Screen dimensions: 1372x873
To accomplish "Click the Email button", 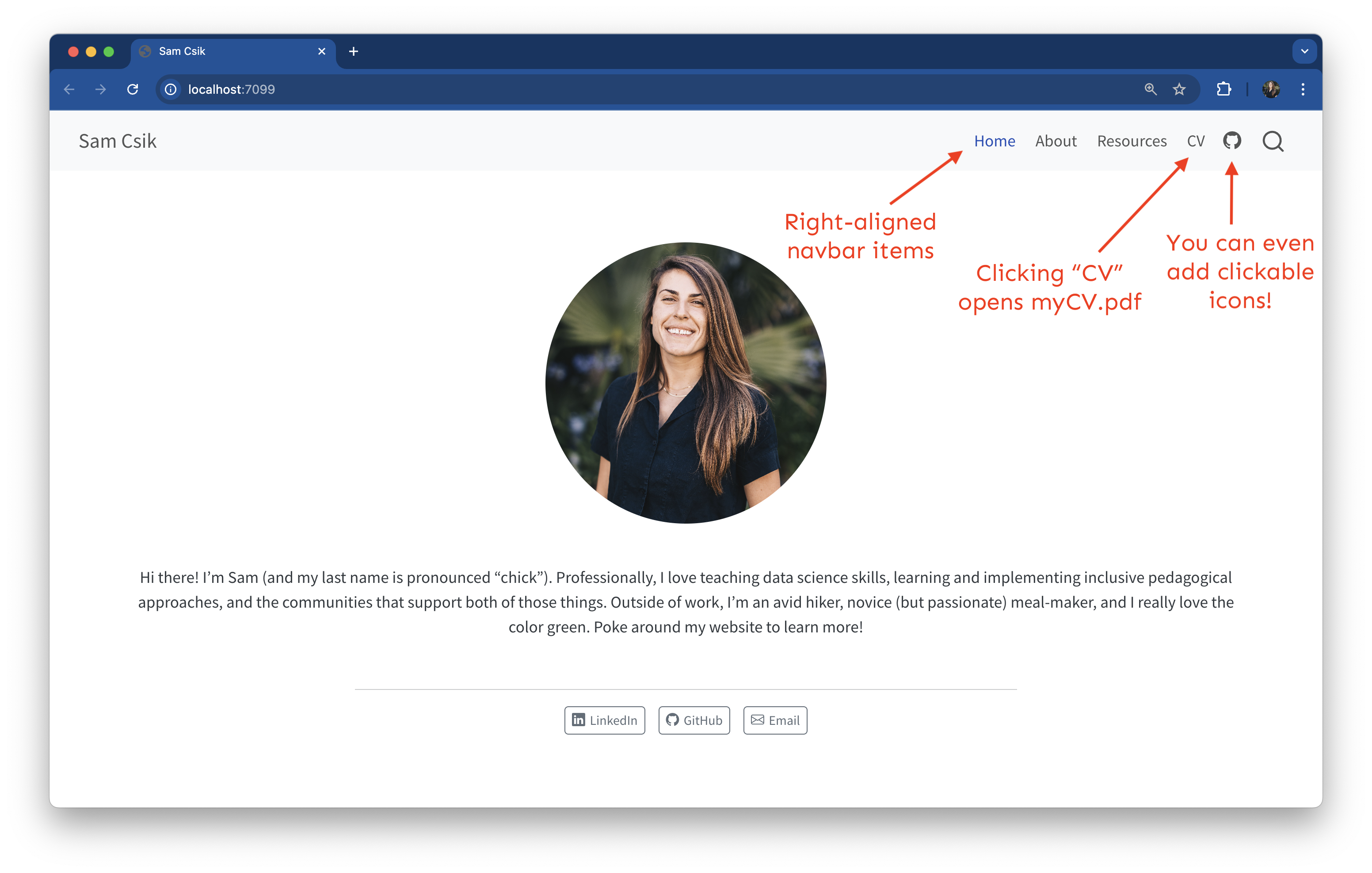I will click(775, 720).
